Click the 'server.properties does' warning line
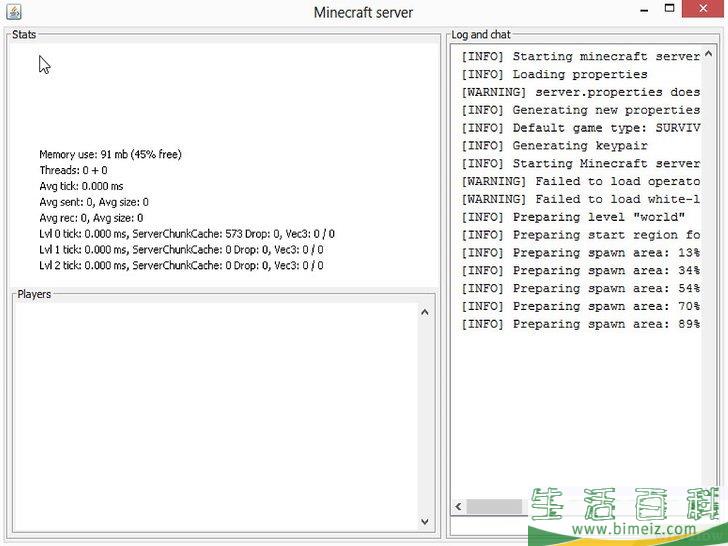Screen dimensions: 728x546 click(x=580, y=92)
